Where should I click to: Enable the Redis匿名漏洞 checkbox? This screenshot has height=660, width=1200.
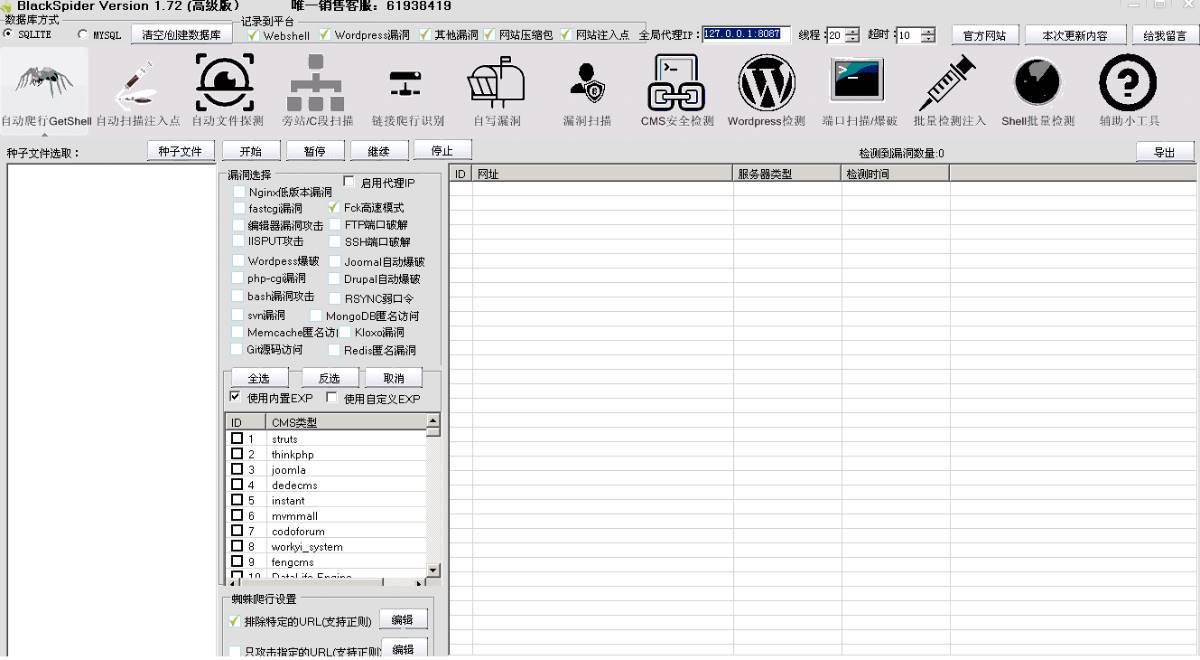334,350
